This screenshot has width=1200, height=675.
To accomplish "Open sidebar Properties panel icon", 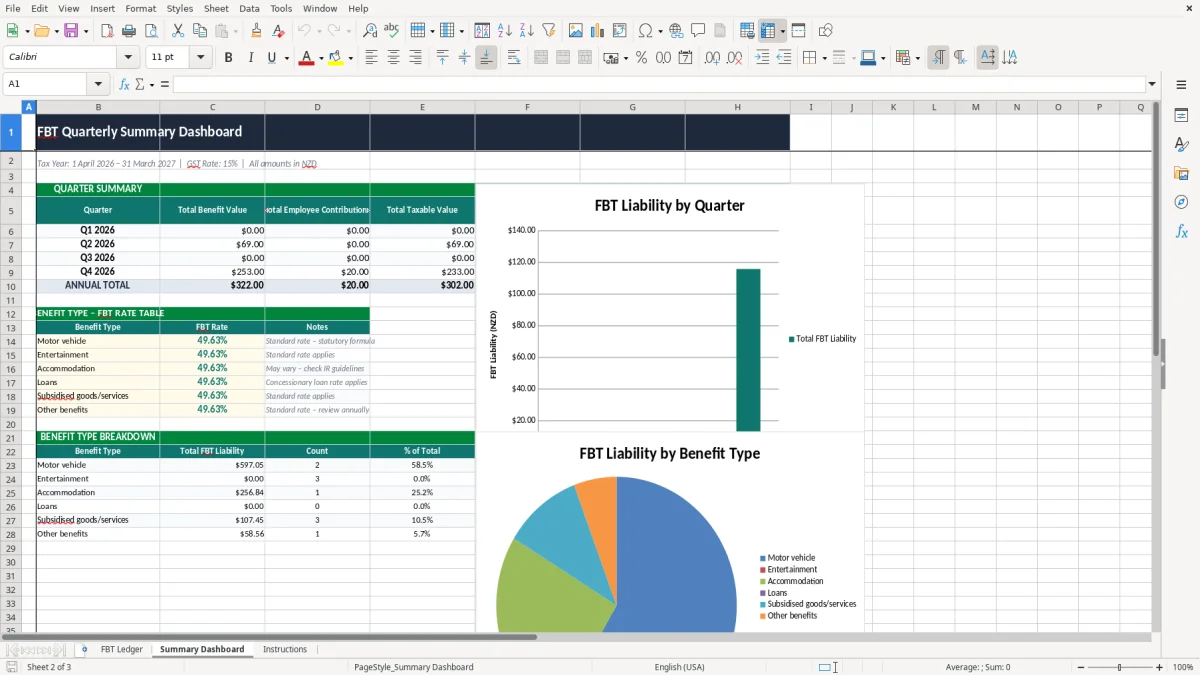I will pyautogui.click(x=1181, y=116).
